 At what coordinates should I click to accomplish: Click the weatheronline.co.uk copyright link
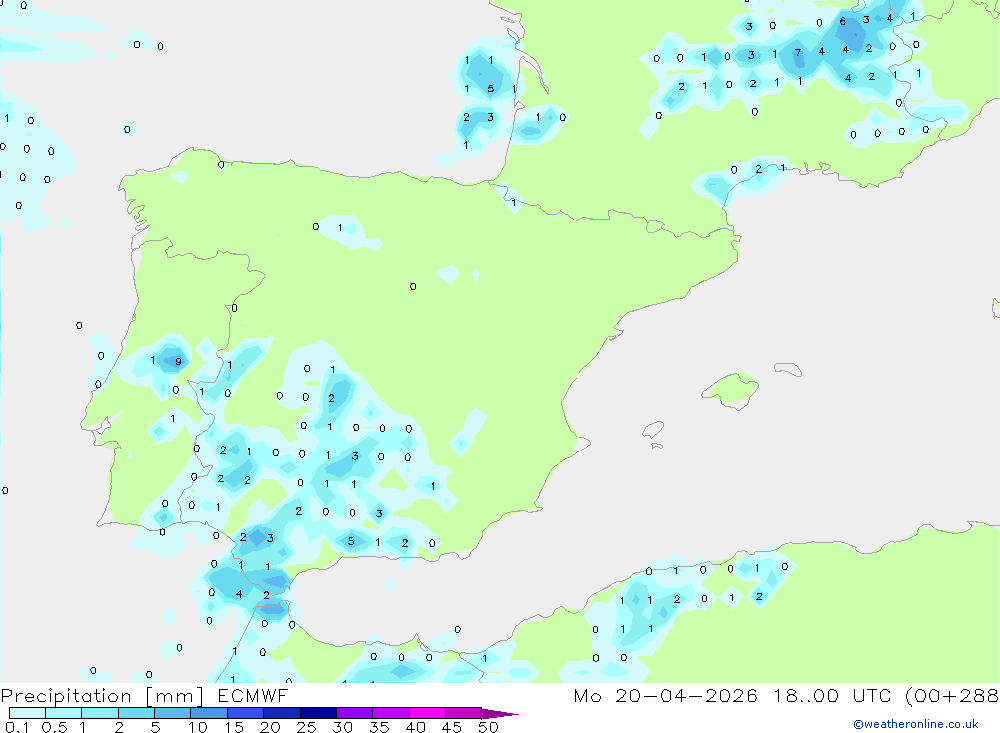[x=915, y=724]
